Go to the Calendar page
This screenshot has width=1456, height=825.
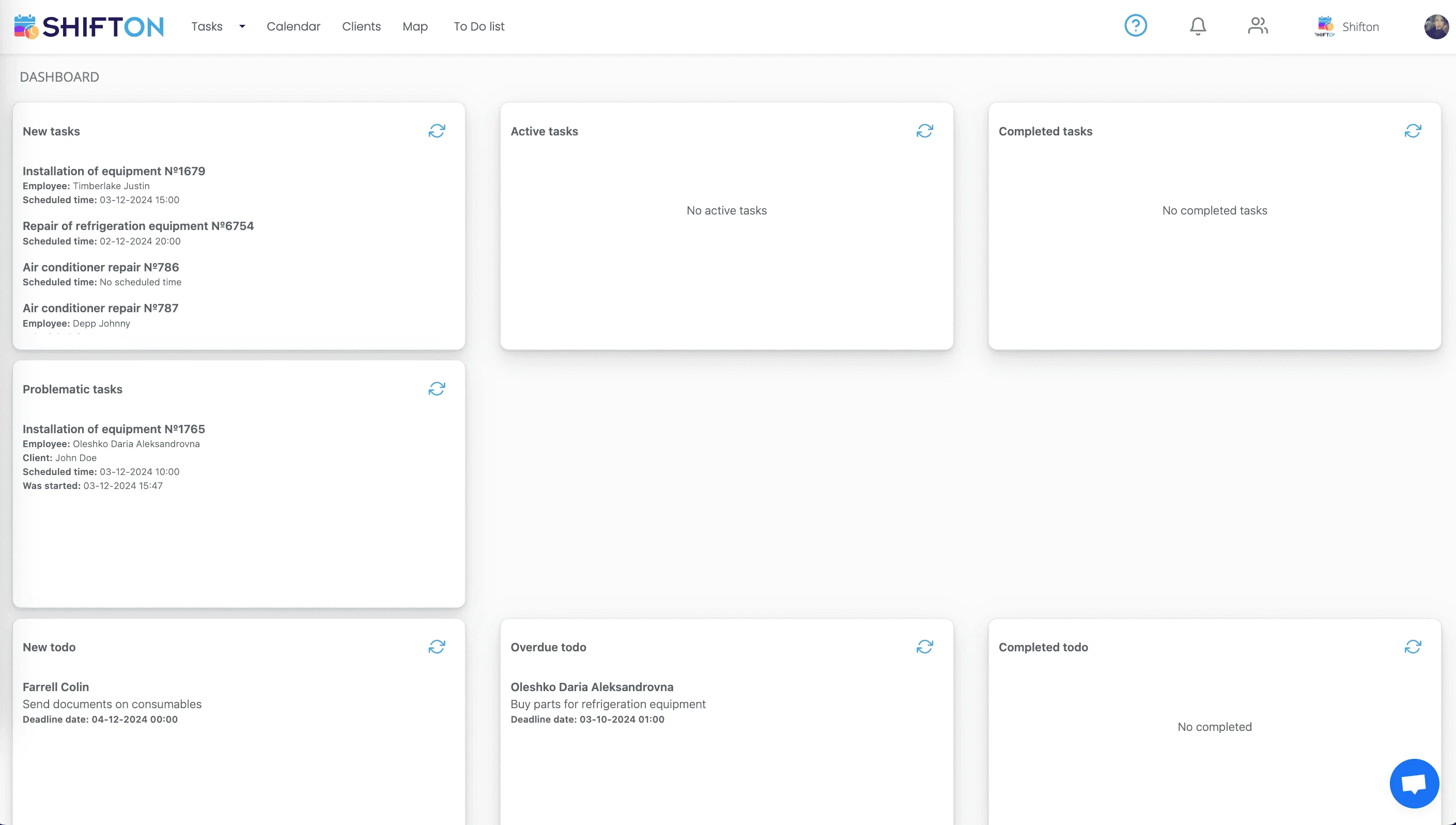[293, 27]
